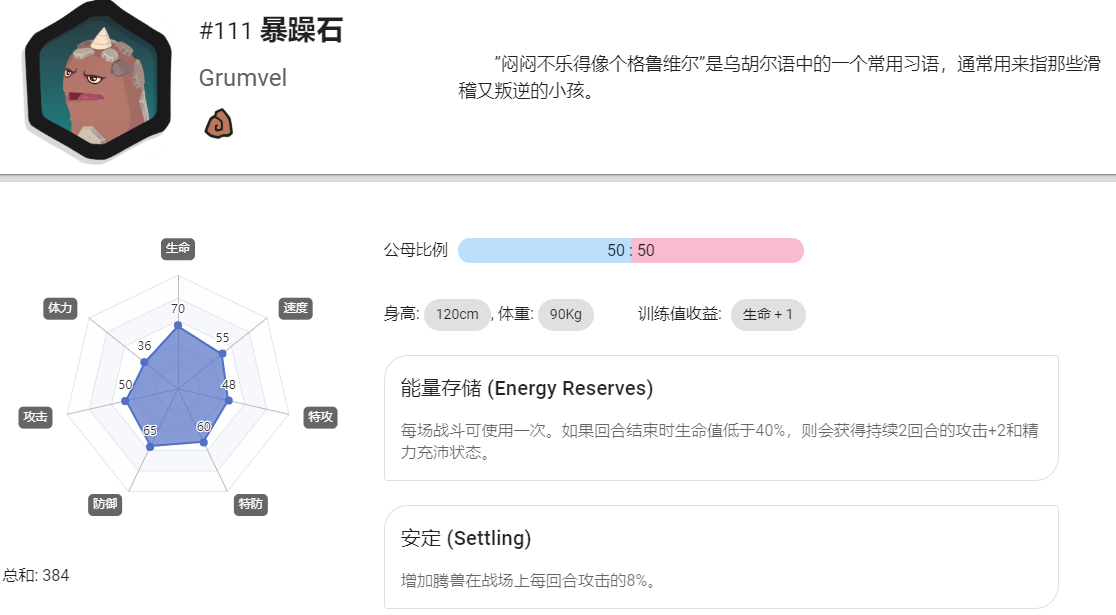Click the 90Kg weight chip
The width and height of the screenshot is (1116, 615).
(566, 315)
